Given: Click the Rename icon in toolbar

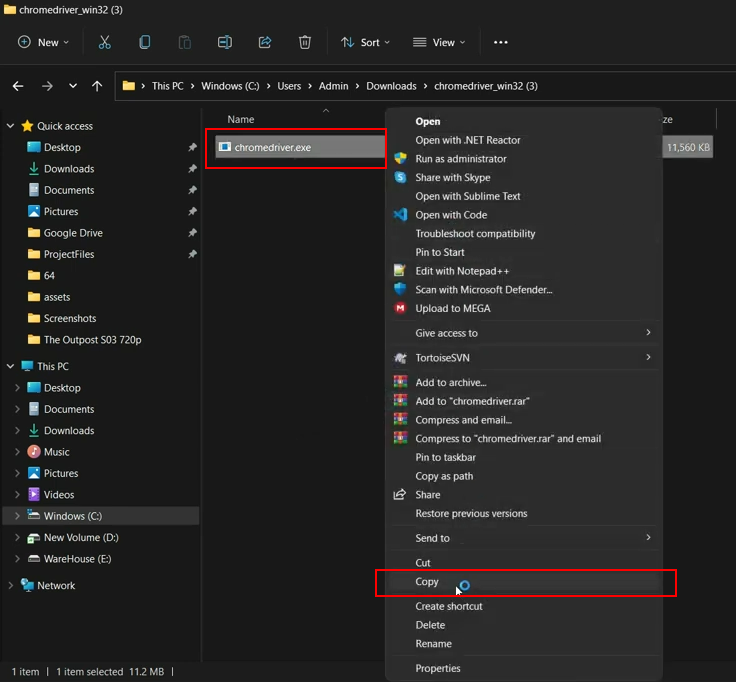Looking at the screenshot, I should coord(225,42).
